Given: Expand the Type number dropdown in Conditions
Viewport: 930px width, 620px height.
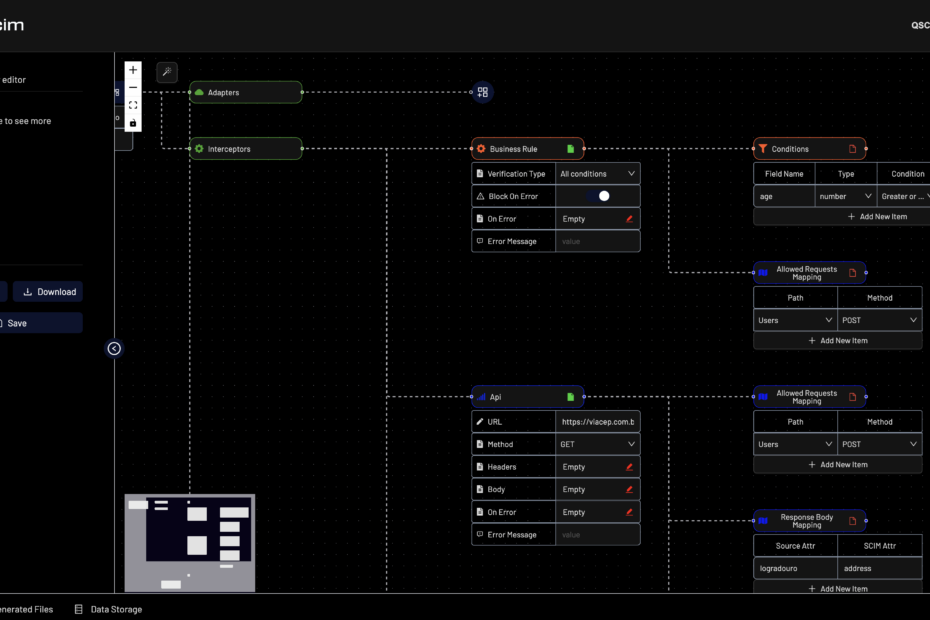Looking at the screenshot, I should coord(846,197).
